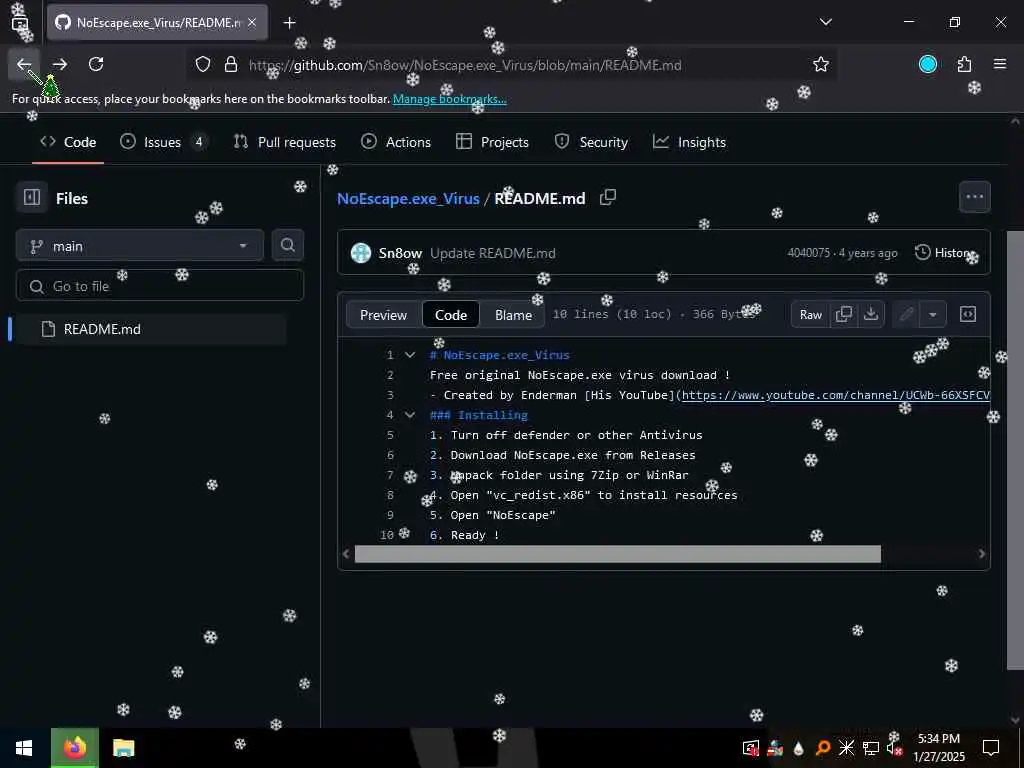Open File Explorer from the taskbar

(123, 748)
